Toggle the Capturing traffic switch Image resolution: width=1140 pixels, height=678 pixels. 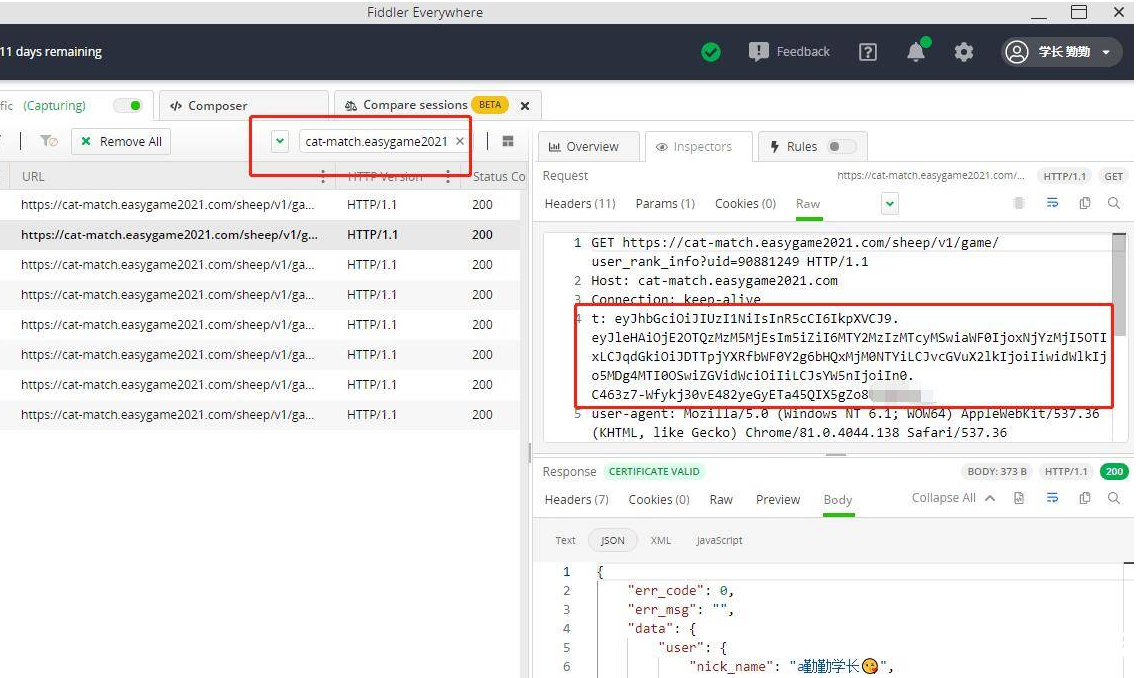pos(127,105)
